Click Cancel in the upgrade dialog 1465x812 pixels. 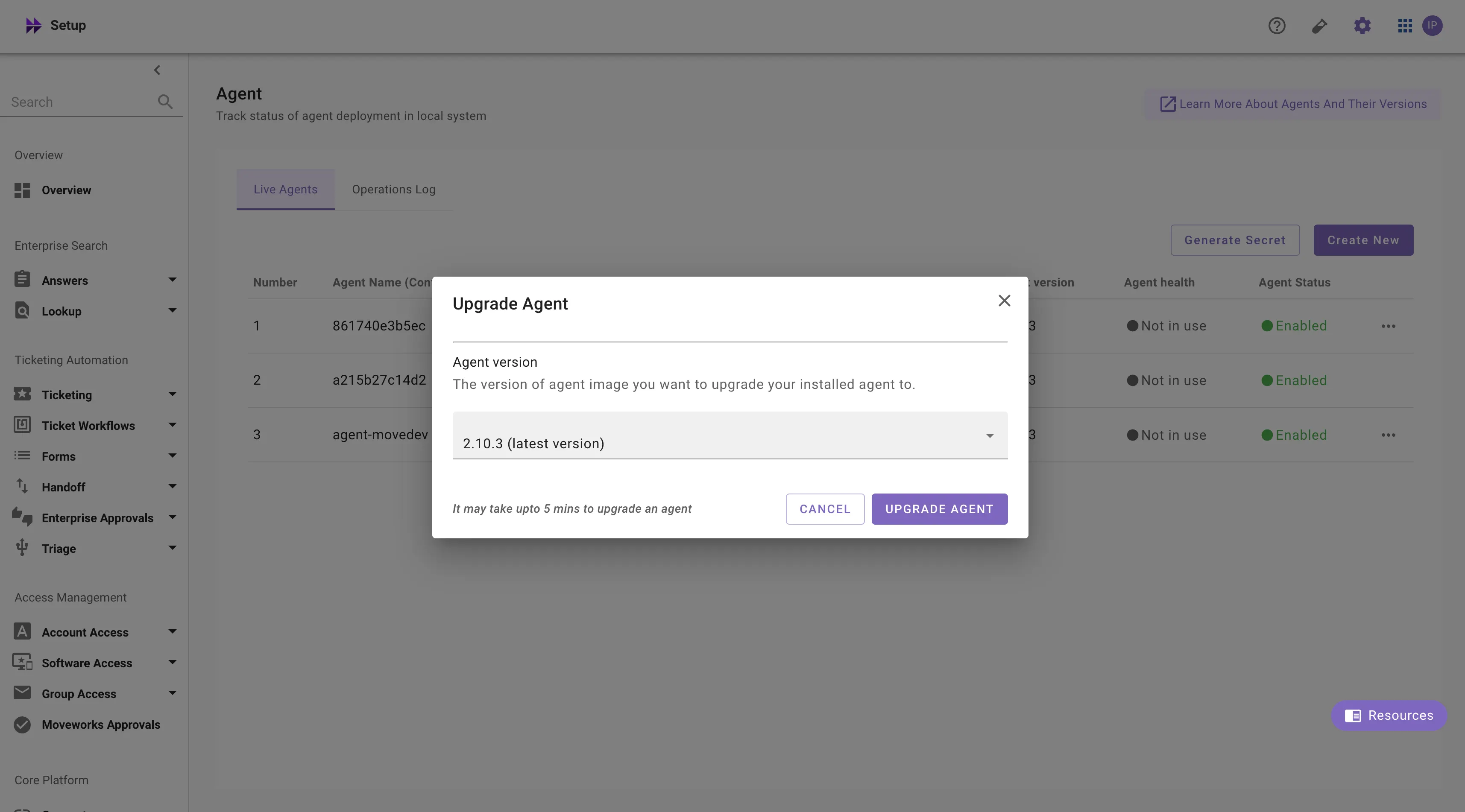tap(825, 509)
